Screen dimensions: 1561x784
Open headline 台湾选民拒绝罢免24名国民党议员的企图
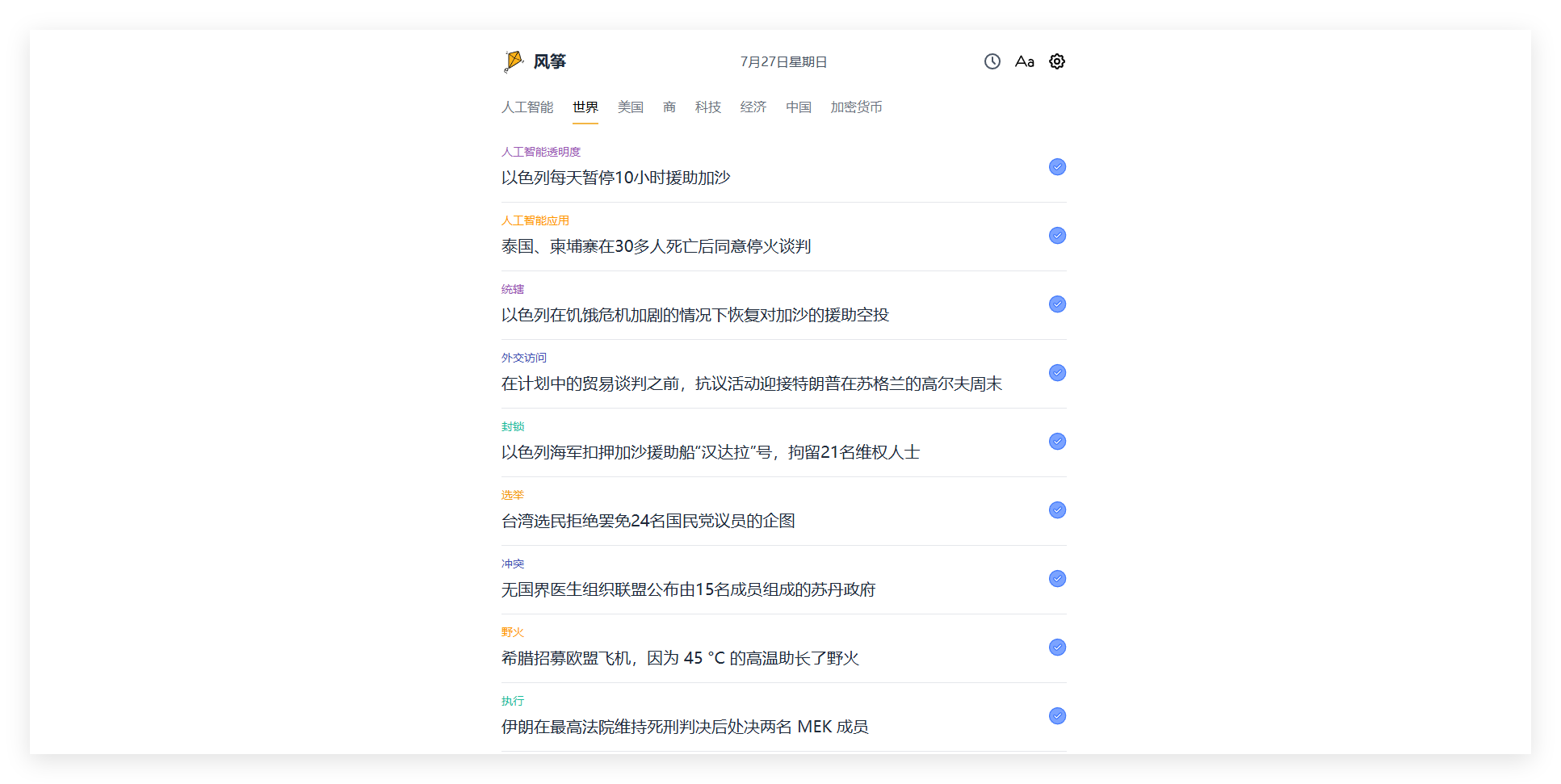pos(648,521)
